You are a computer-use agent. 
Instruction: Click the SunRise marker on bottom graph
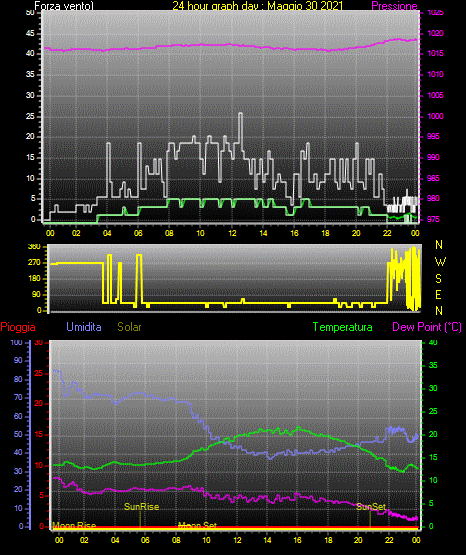tap(141, 507)
